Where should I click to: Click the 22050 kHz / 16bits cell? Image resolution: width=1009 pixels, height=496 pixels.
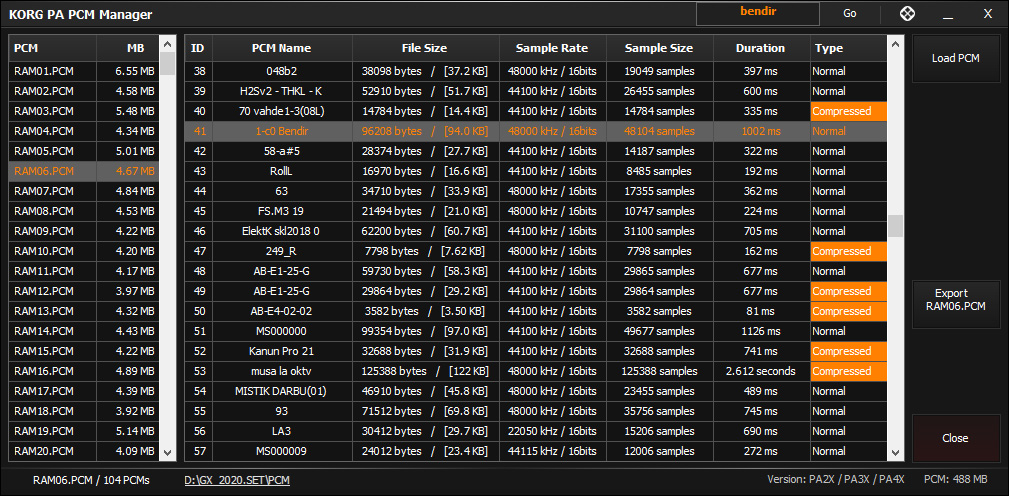point(552,431)
